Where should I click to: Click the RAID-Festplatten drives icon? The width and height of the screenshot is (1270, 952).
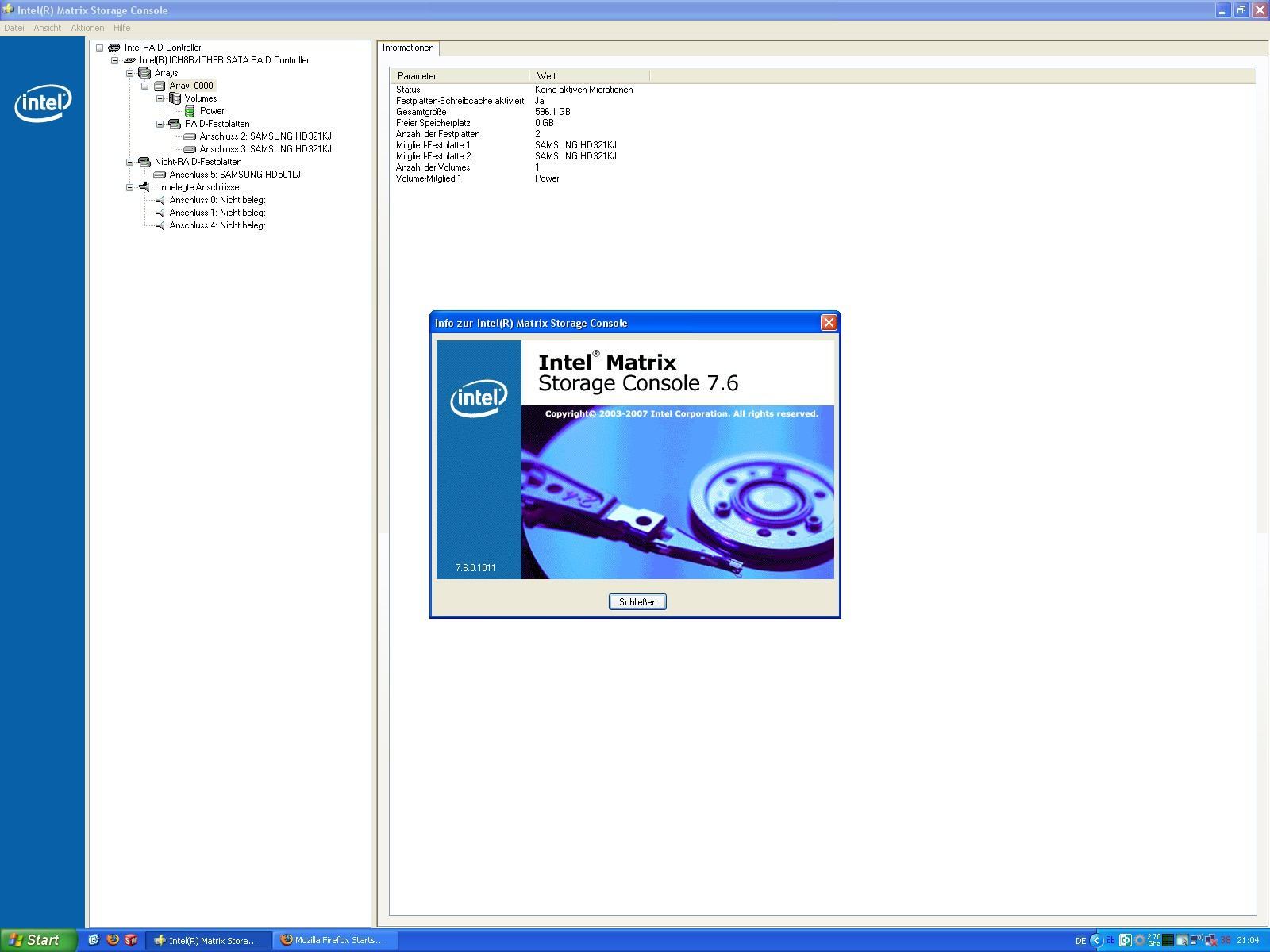click(x=175, y=124)
